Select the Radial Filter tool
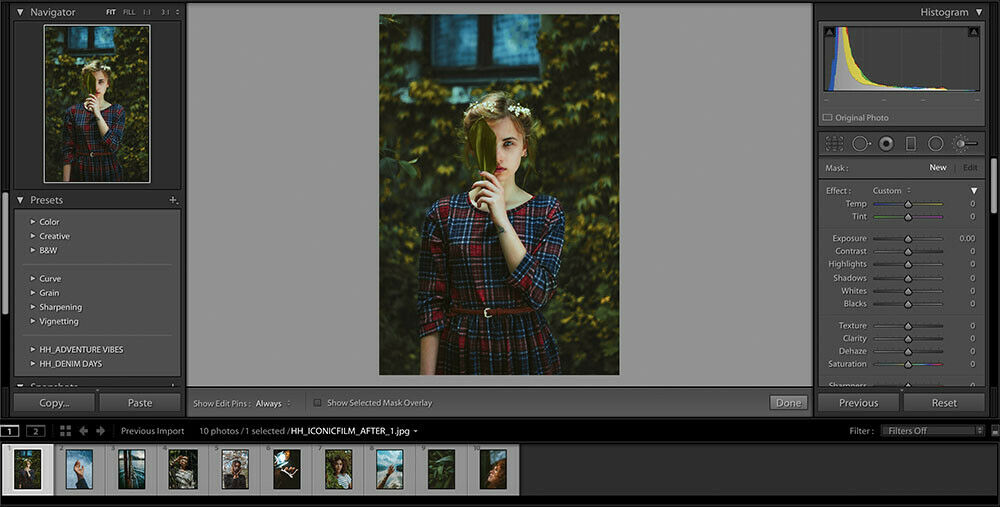 [936, 144]
